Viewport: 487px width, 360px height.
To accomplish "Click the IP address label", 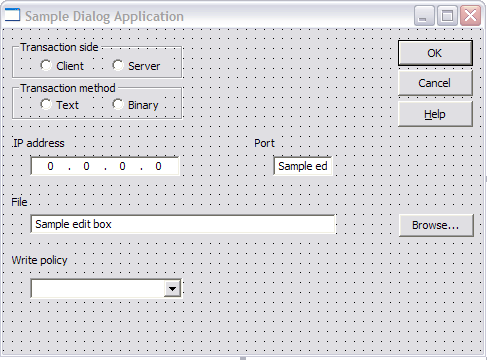I will (39, 143).
